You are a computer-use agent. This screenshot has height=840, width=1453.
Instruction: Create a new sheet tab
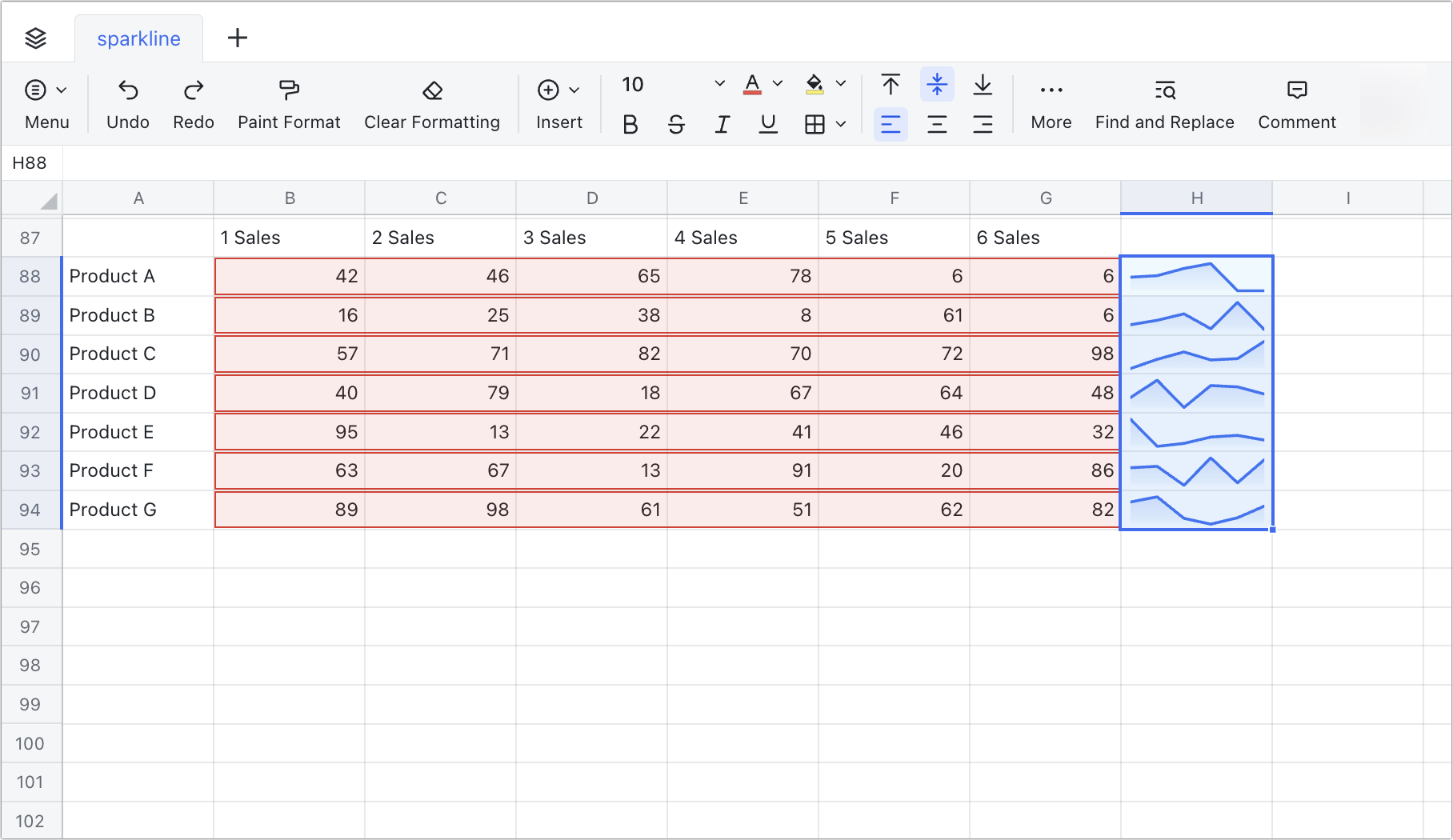tap(237, 38)
